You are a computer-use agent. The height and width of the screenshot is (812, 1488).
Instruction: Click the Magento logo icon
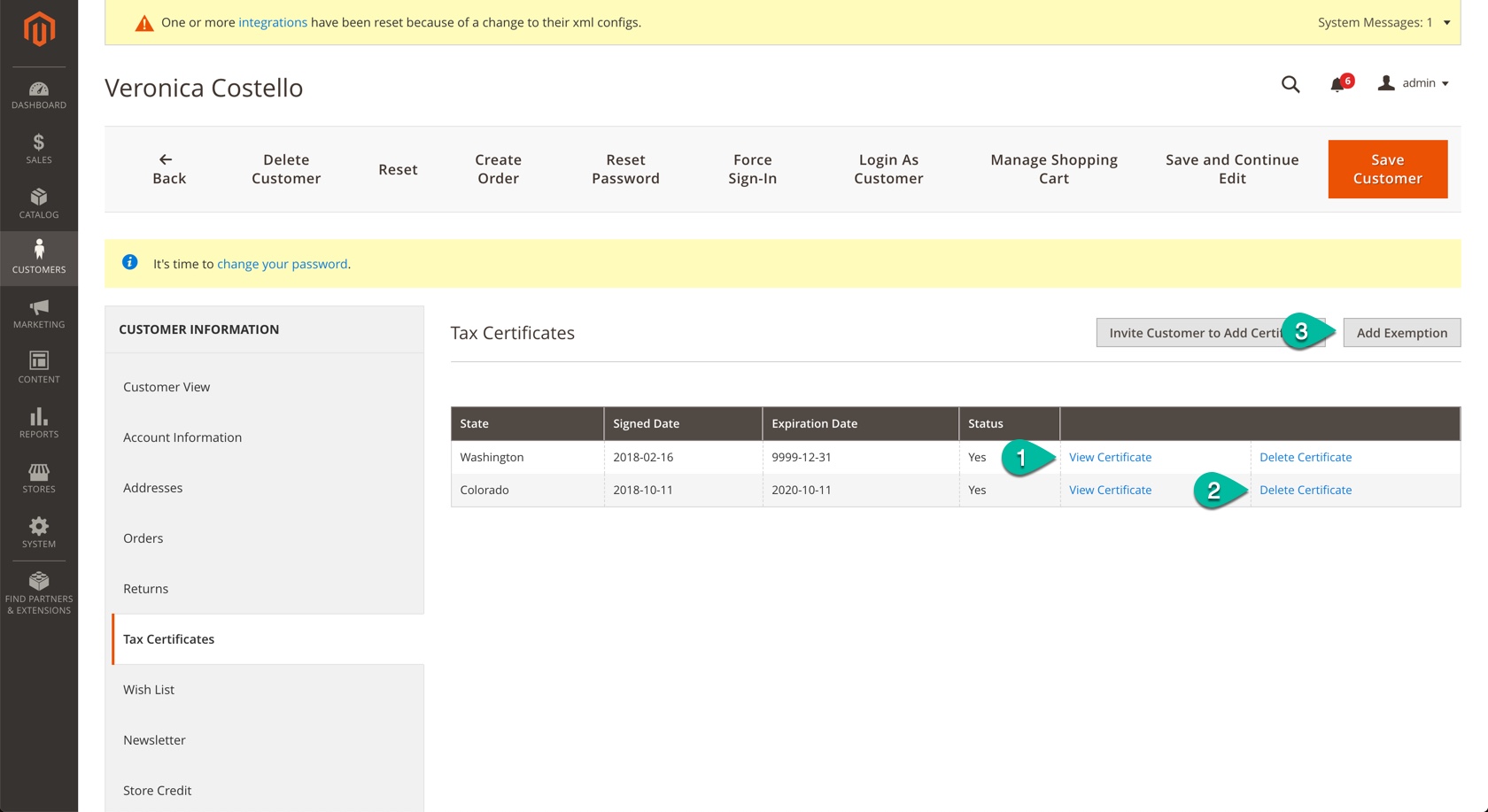pos(39,29)
